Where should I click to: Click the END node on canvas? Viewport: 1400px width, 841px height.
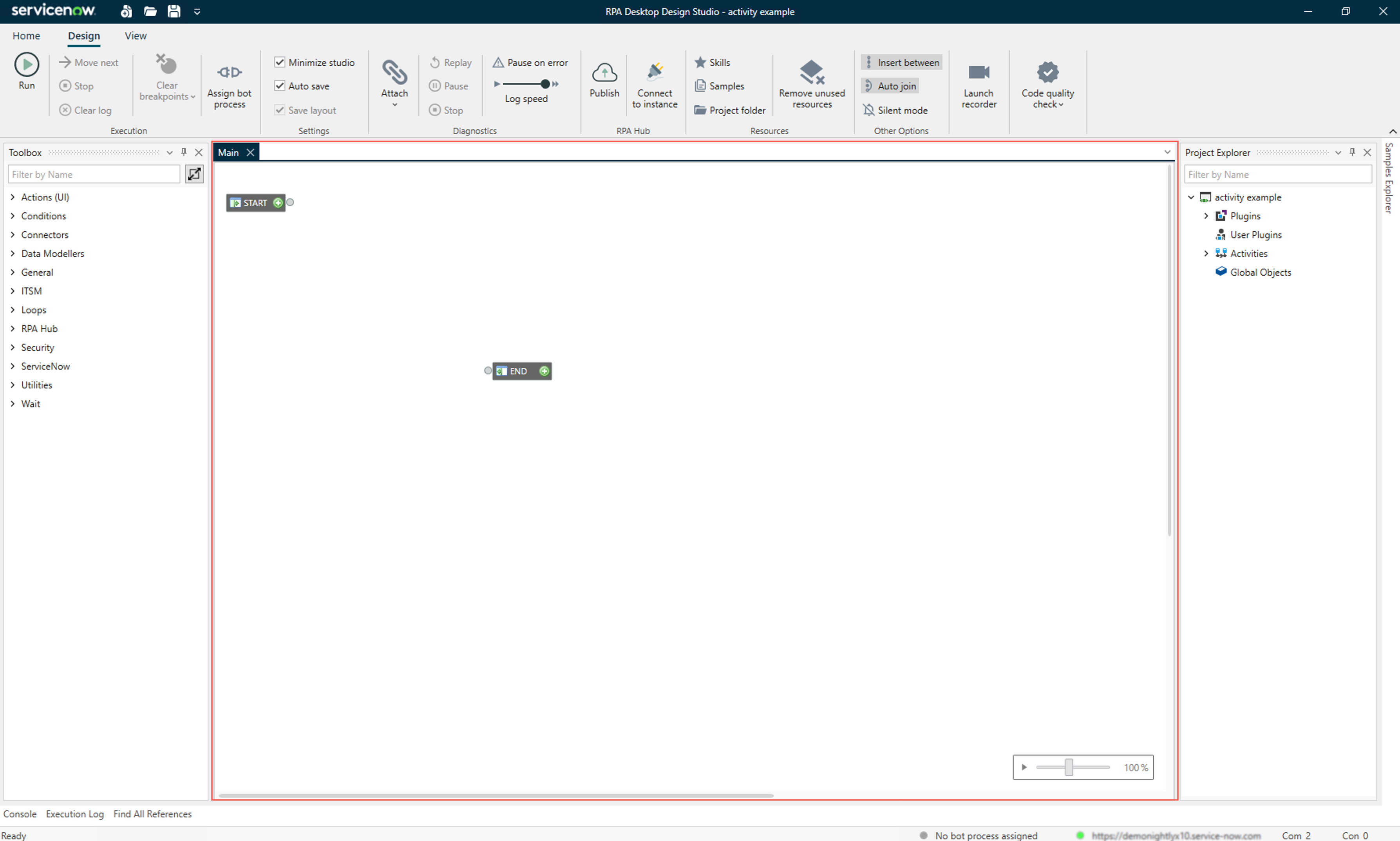point(521,371)
